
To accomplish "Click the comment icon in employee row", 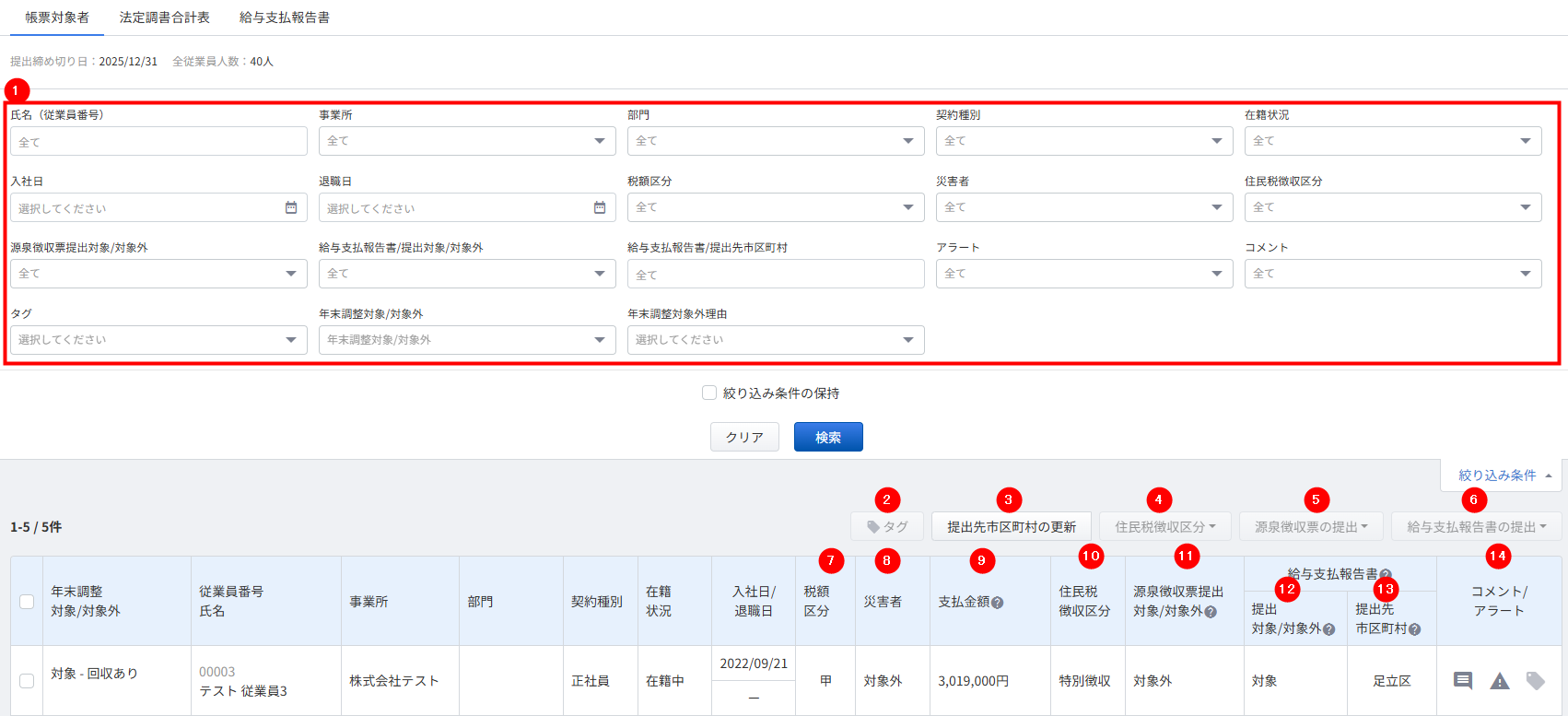I will [1462, 681].
